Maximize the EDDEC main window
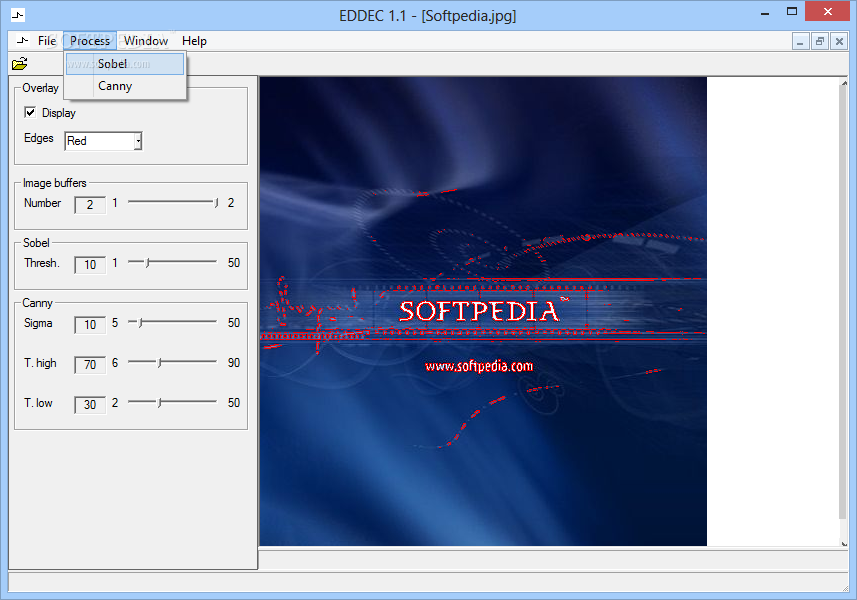Image resolution: width=857 pixels, height=600 pixels. (791, 11)
